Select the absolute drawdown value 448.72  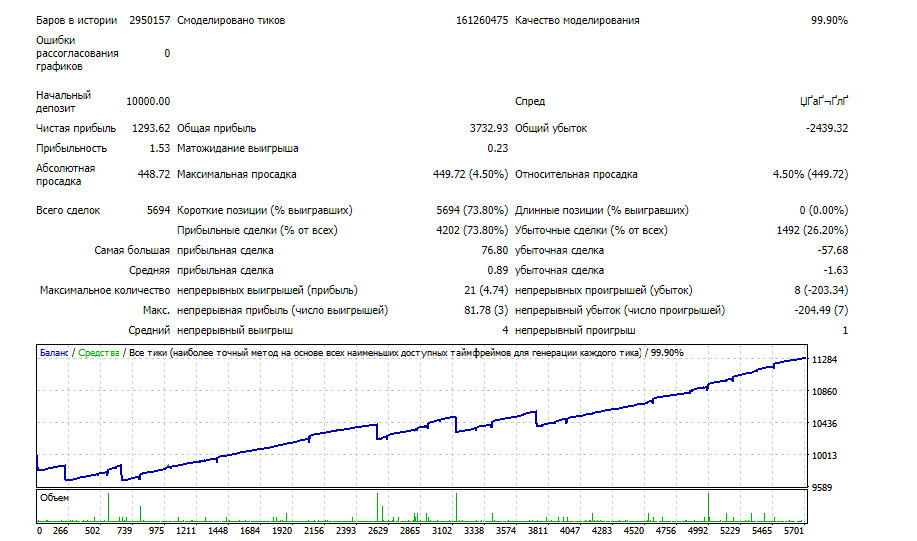[154, 174]
